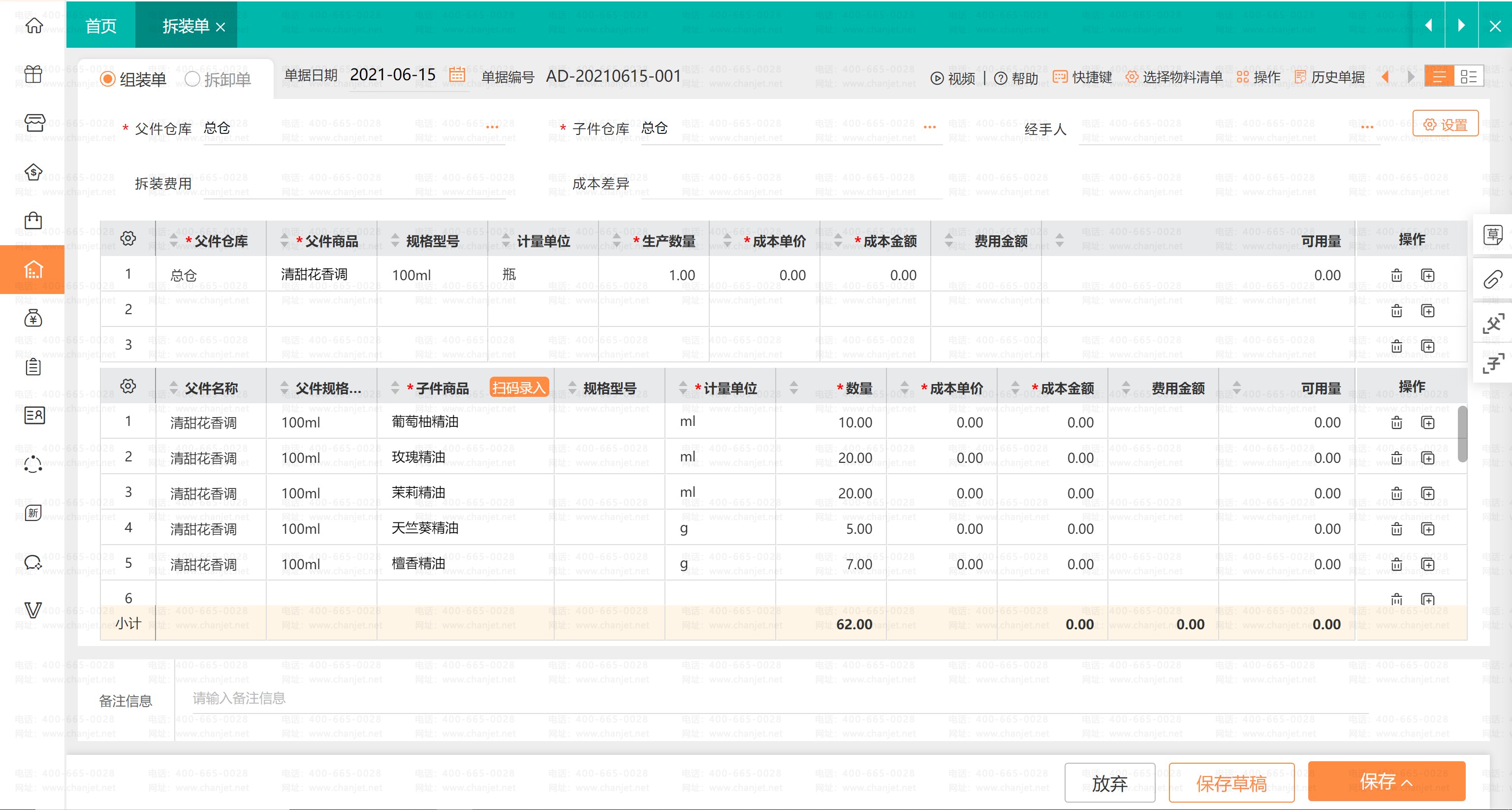
Task: Close the 拆装单 tab
Action: pos(220,27)
